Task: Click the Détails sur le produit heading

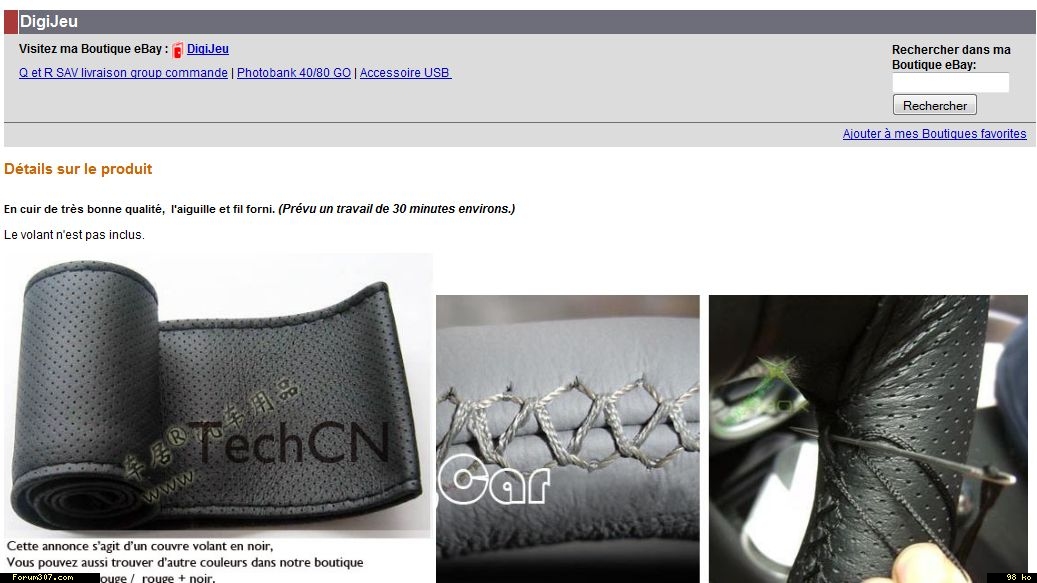Action: pyautogui.click(x=78, y=169)
